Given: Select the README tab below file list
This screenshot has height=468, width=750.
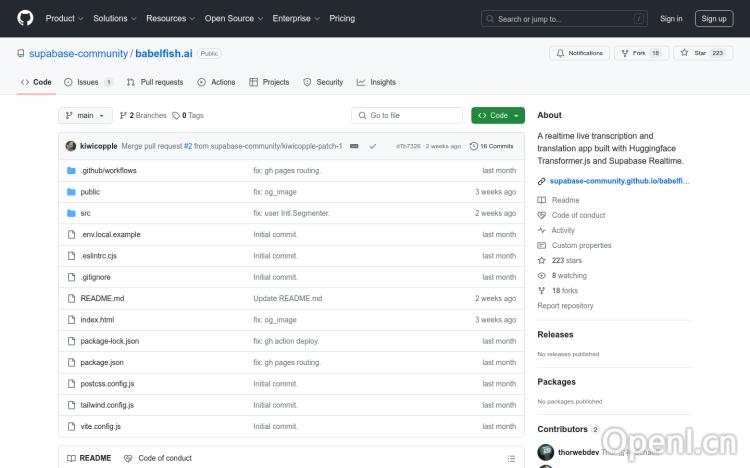Looking at the screenshot, I should (x=89, y=458).
